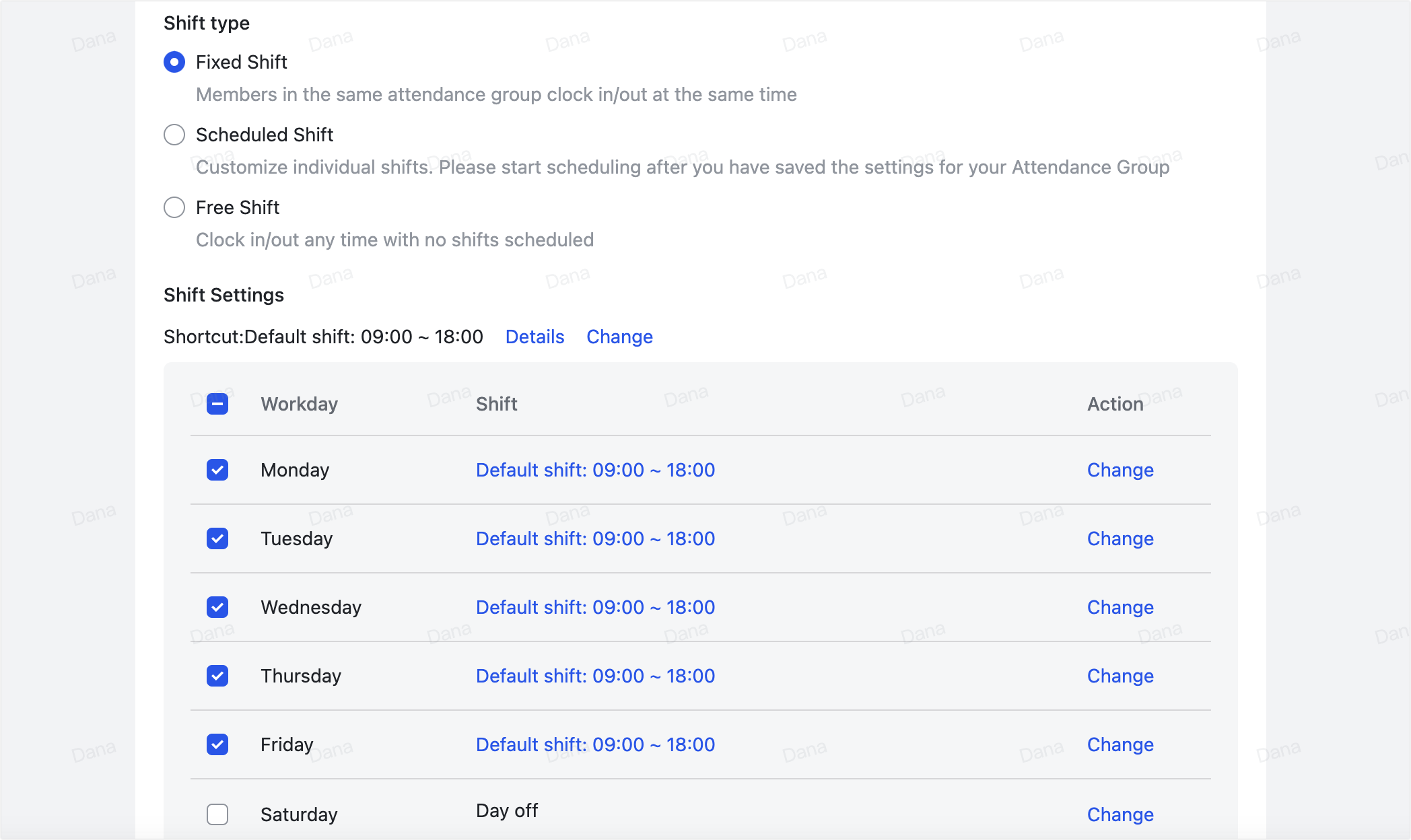Click the 'Monday' row label
Screen dimensions: 1411x840
[295, 470]
